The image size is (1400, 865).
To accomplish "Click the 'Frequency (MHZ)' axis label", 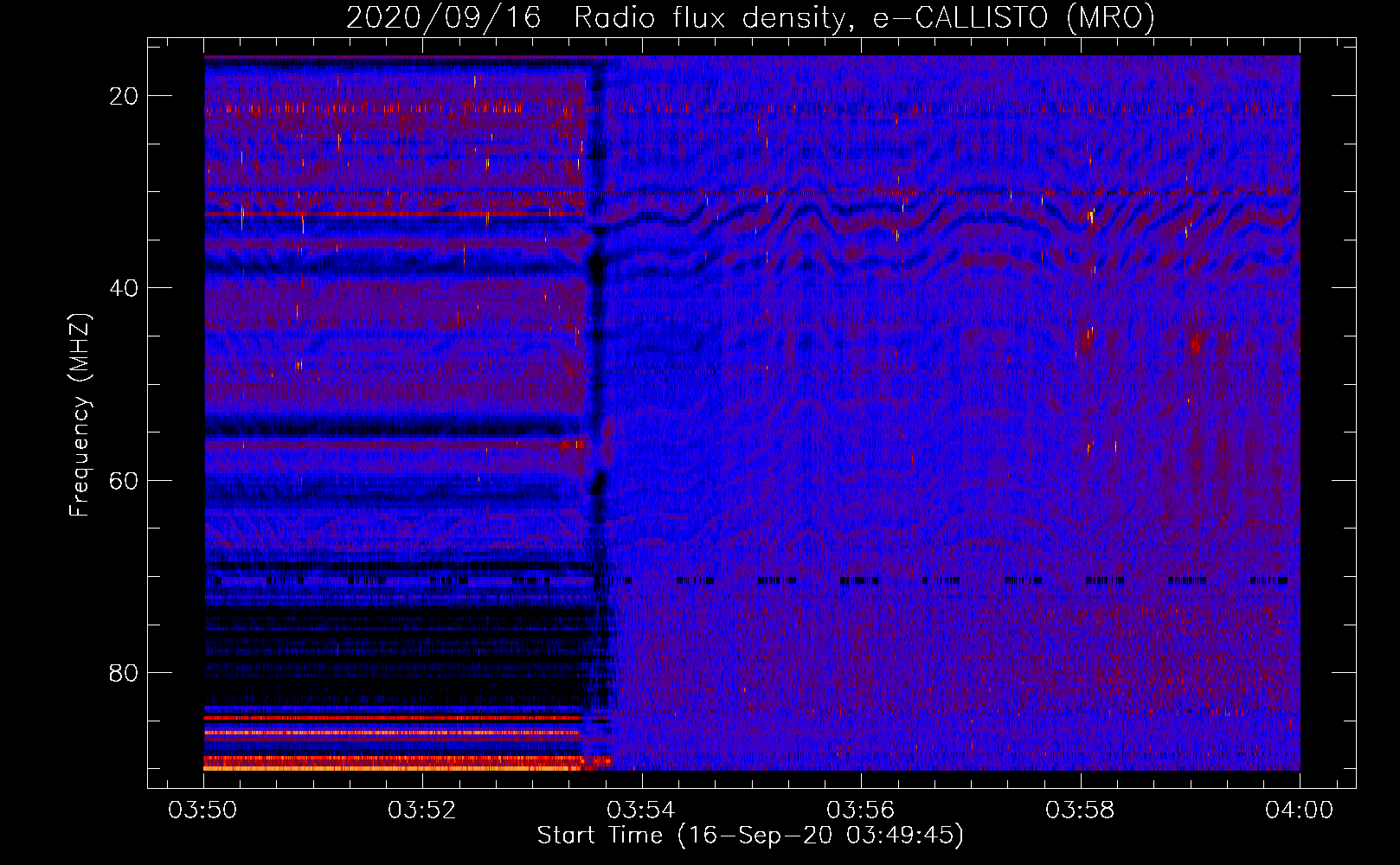I will [80, 415].
